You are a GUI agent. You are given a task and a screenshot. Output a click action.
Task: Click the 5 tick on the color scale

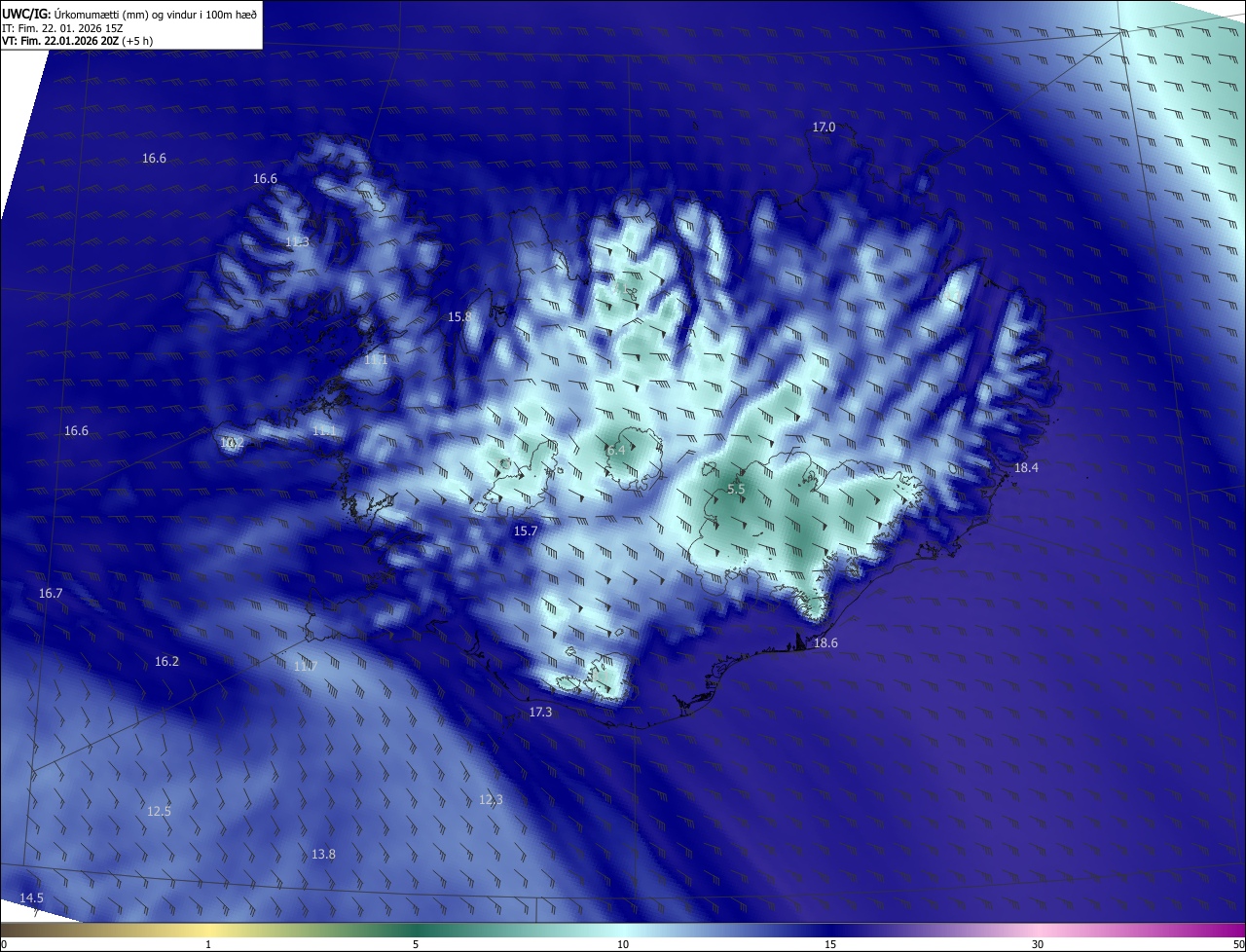pos(416,944)
